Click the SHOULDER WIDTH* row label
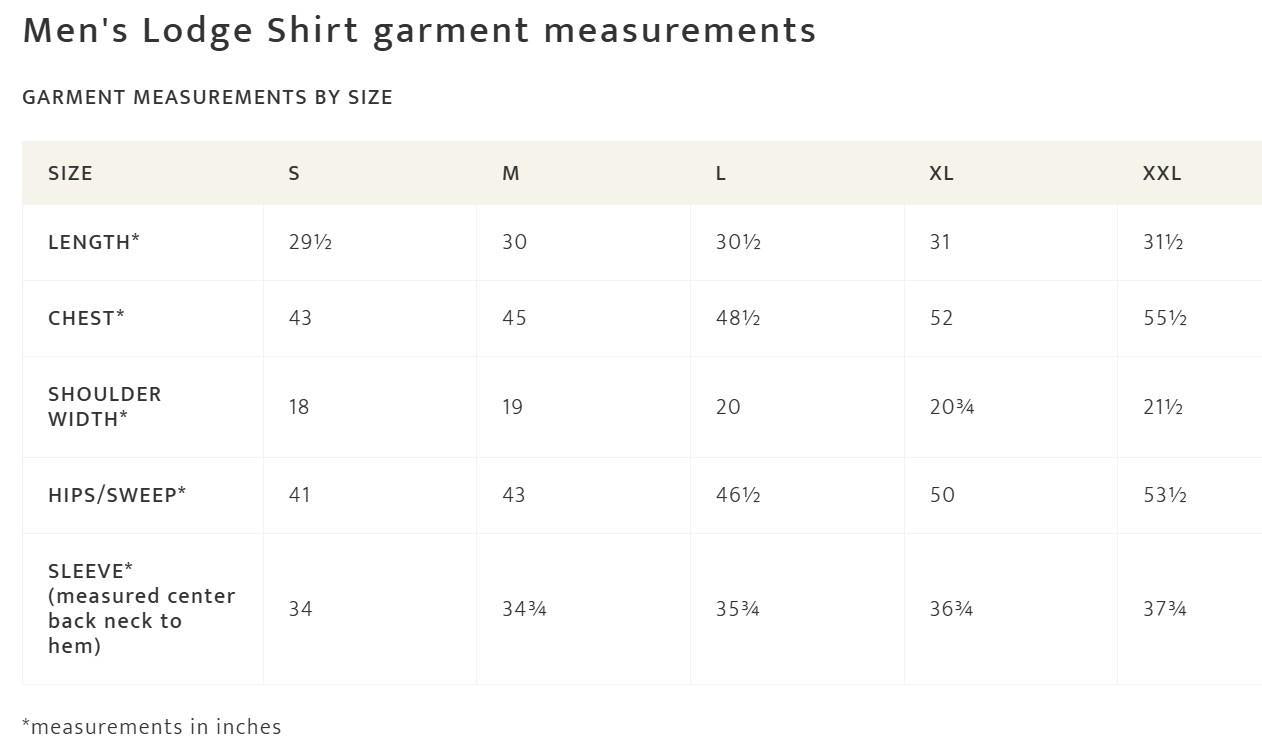The width and height of the screenshot is (1262, 740). [105, 407]
